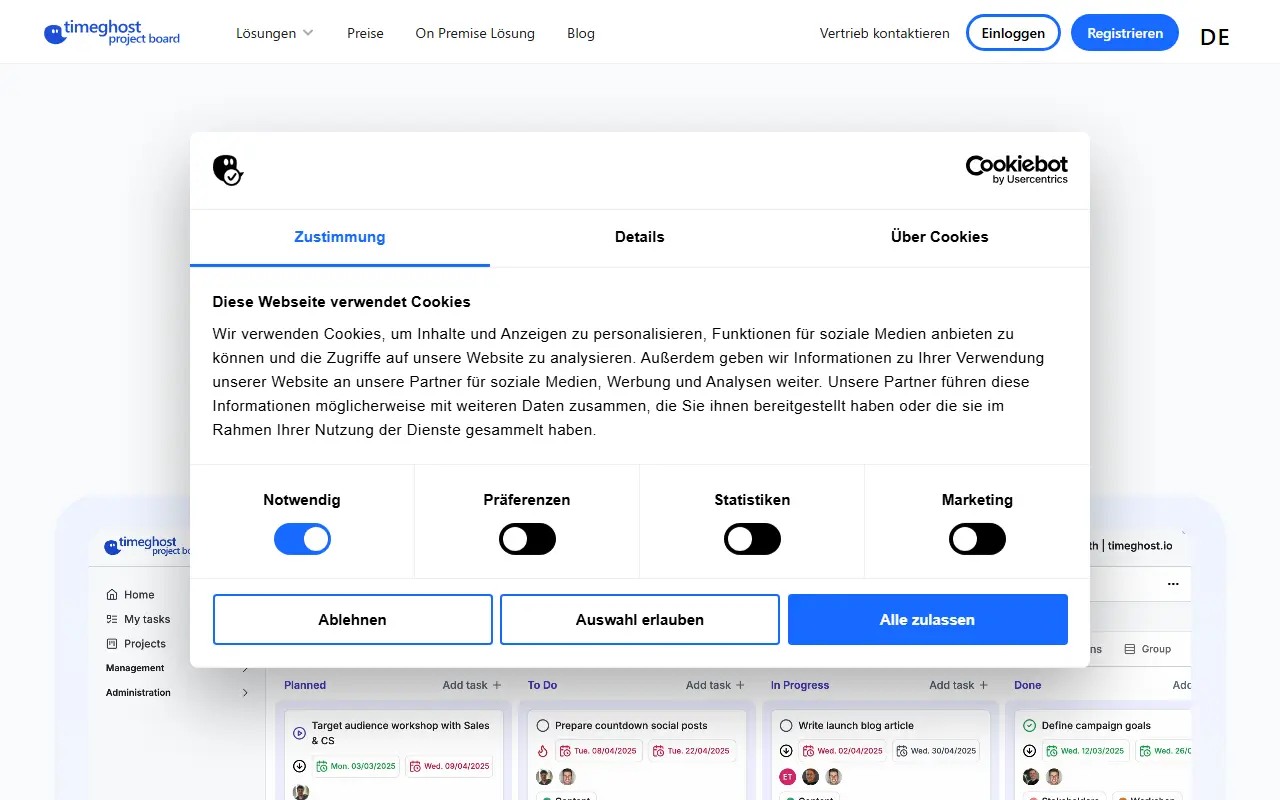Open the On Premise Lösung menu item

click(x=475, y=33)
